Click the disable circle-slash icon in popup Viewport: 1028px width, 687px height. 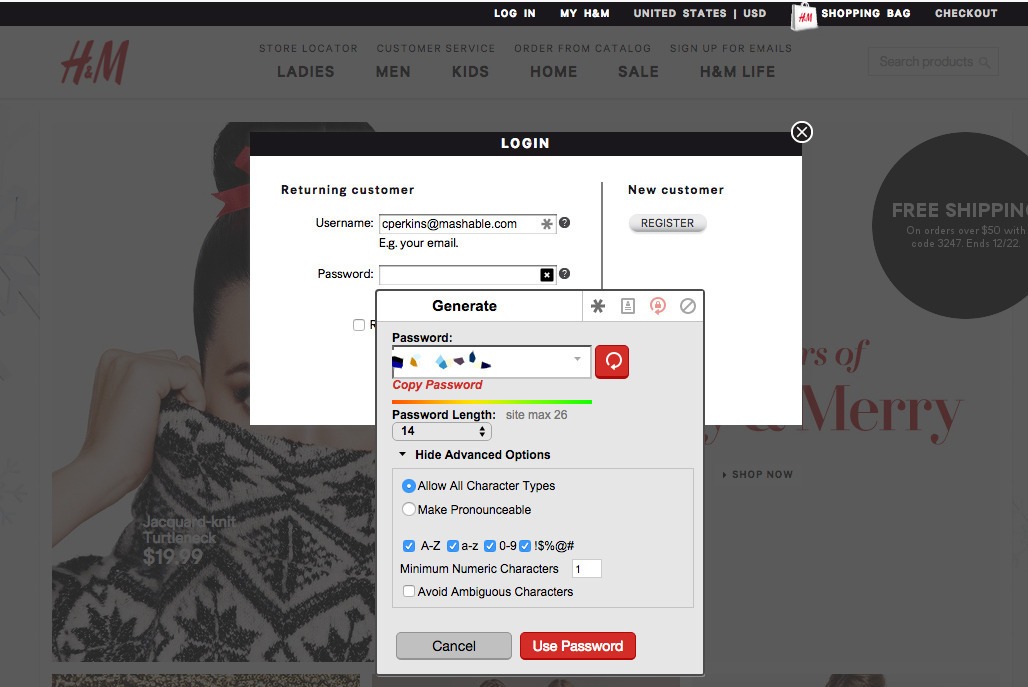pyautogui.click(x=688, y=306)
